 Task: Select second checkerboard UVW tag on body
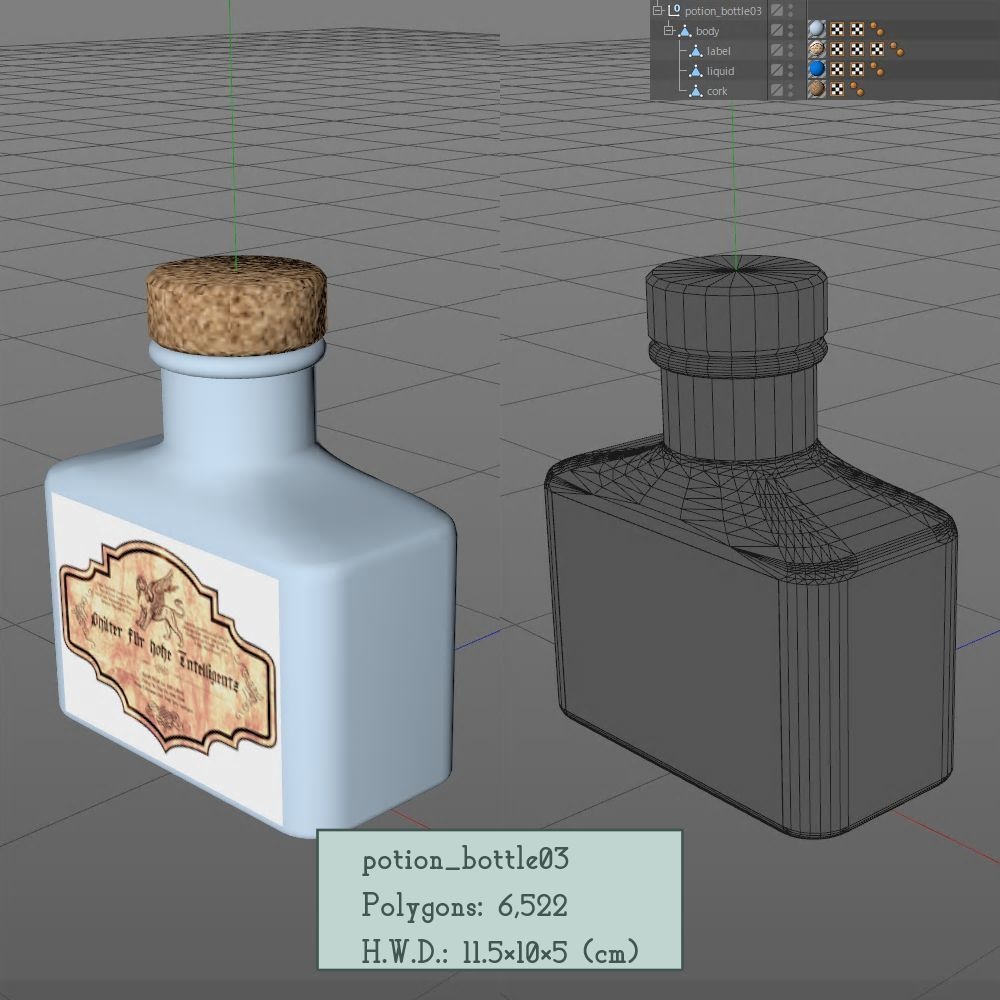pos(857,29)
